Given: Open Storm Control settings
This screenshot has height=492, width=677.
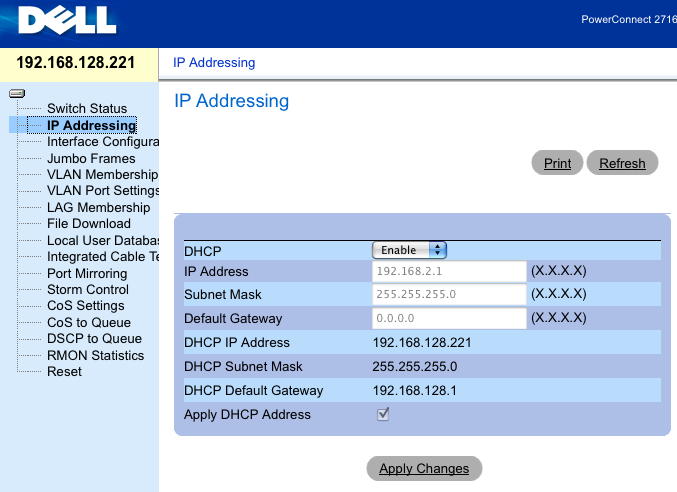Looking at the screenshot, I should click(x=88, y=290).
